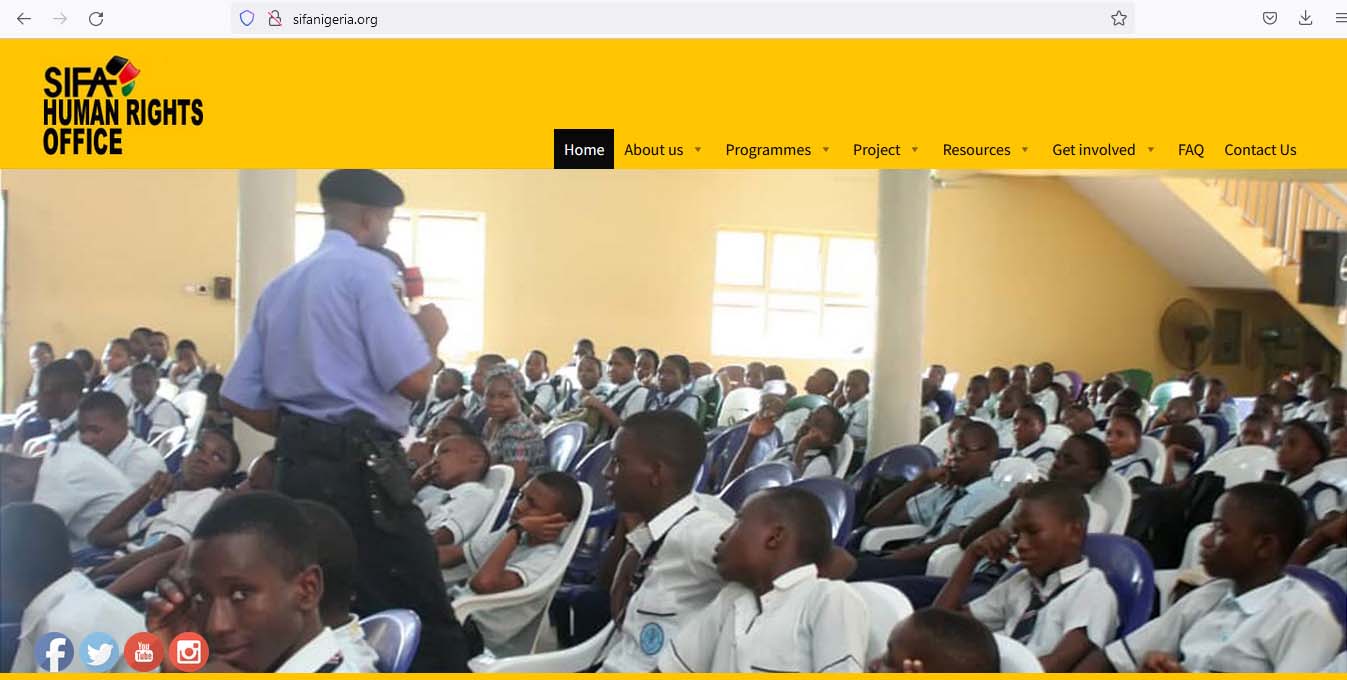Go to the FAQ page

(1191, 149)
